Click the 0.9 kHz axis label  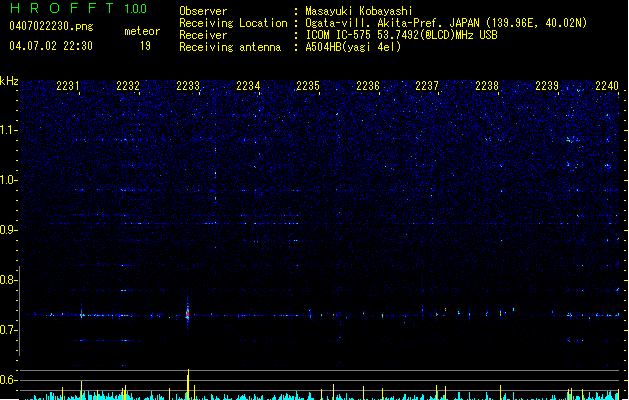(8, 230)
